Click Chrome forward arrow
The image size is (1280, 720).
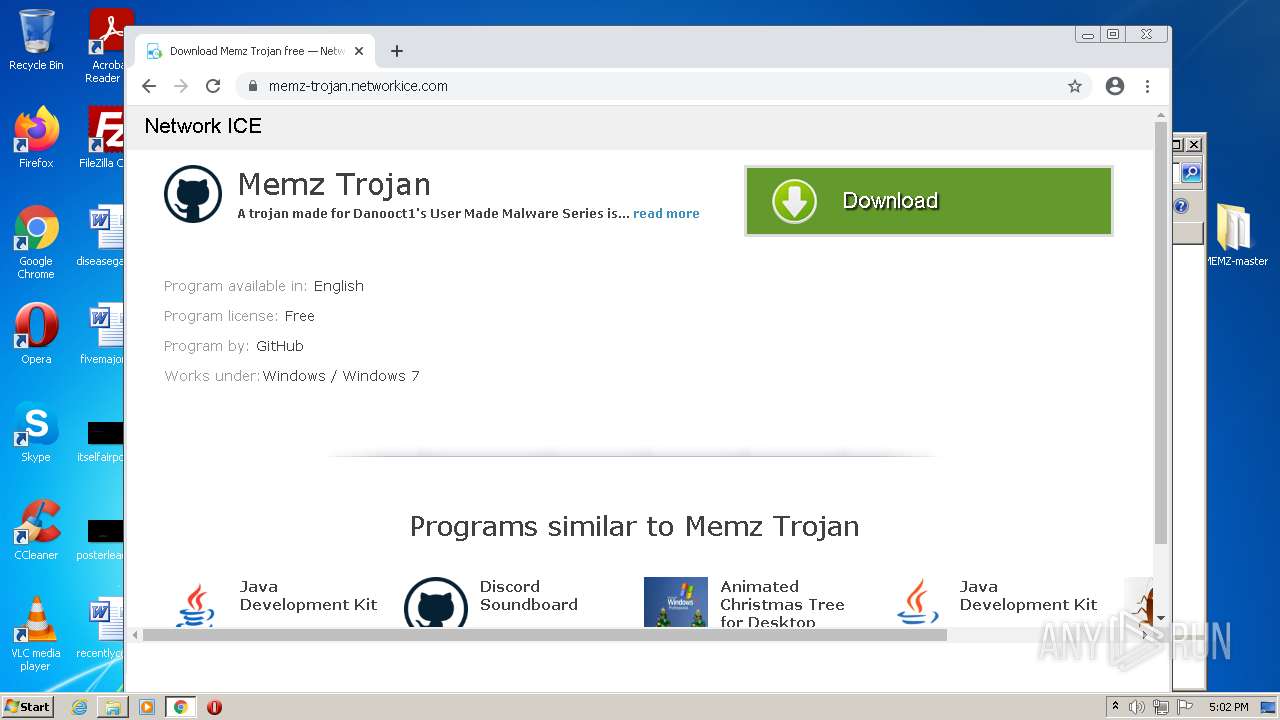click(x=181, y=86)
